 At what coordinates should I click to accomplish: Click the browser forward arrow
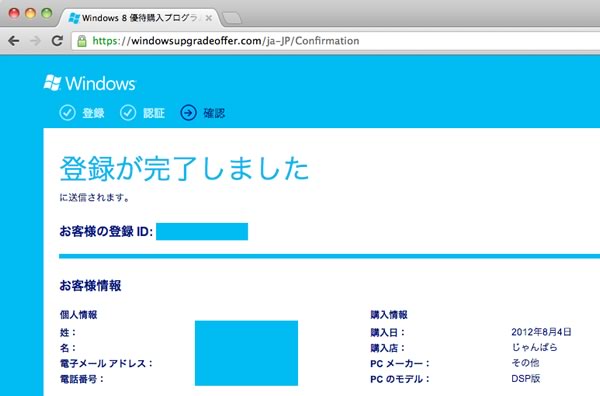35,41
